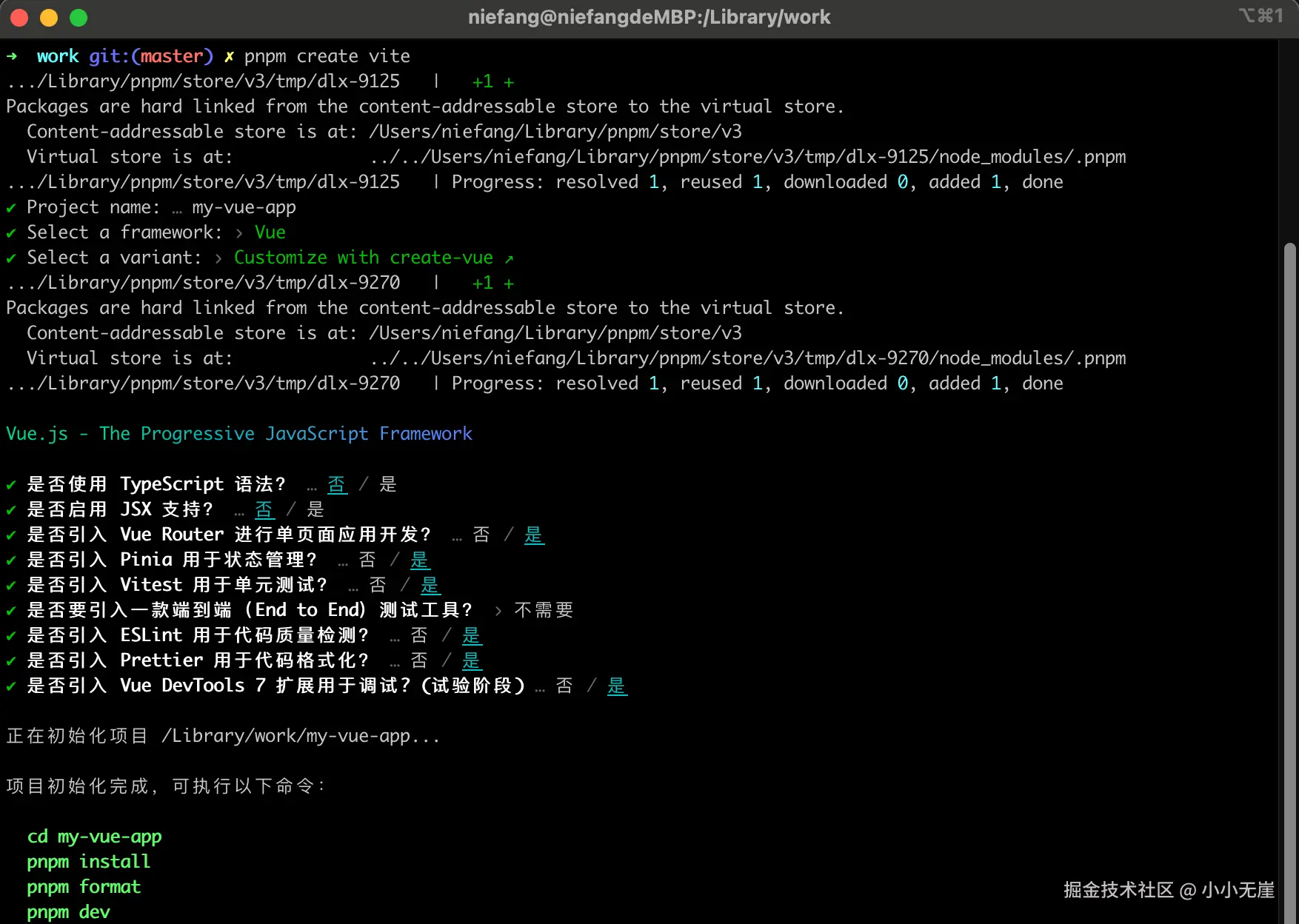Click the "pnpm install" command
The height and width of the screenshot is (924, 1299).
[x=89, y=862]
